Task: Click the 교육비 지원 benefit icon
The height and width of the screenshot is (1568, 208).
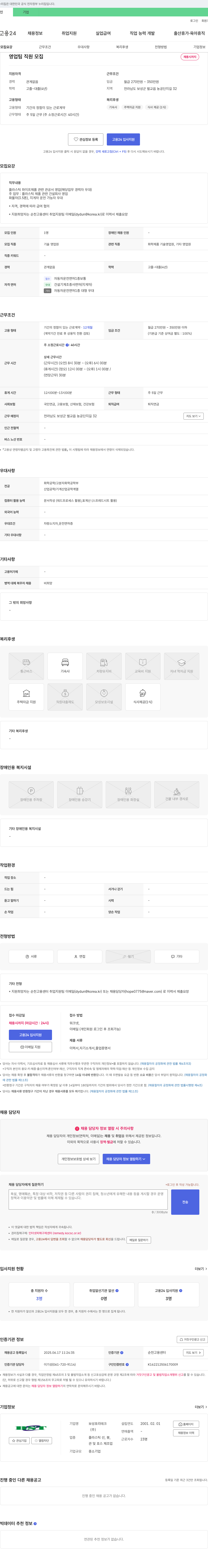Action: (x=143, y=666)
